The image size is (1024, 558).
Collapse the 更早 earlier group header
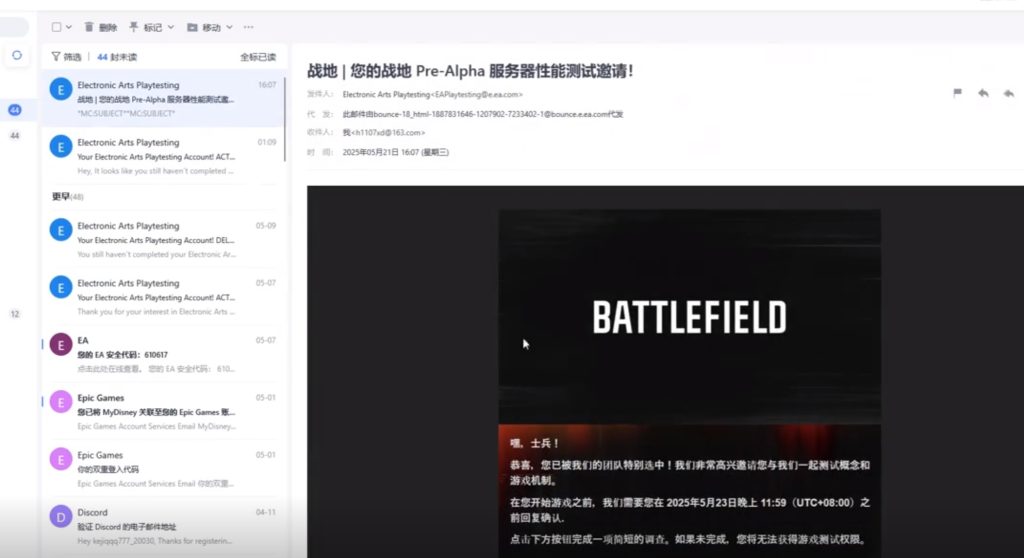pos(67,196)
